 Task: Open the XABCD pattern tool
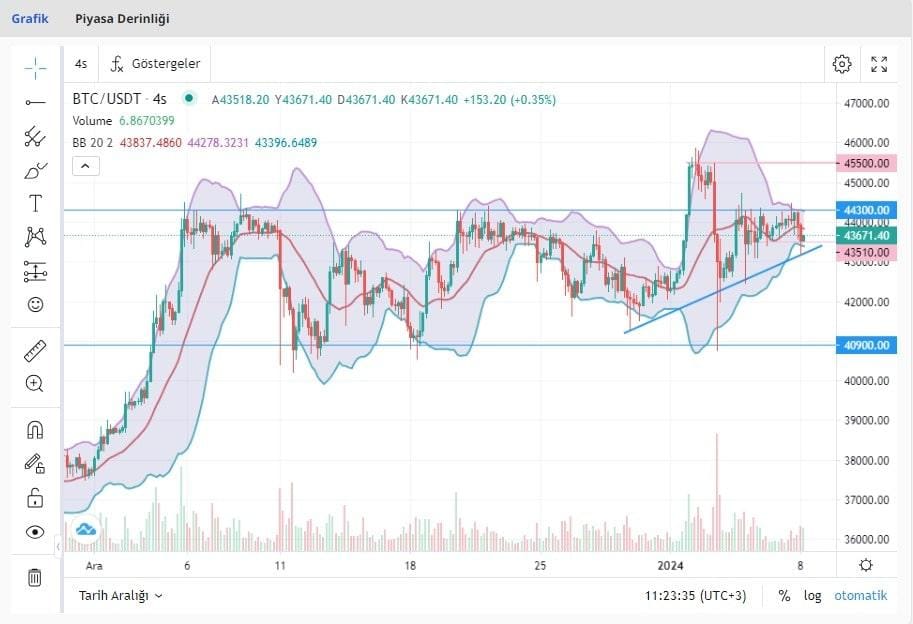[x=34, y=237]
